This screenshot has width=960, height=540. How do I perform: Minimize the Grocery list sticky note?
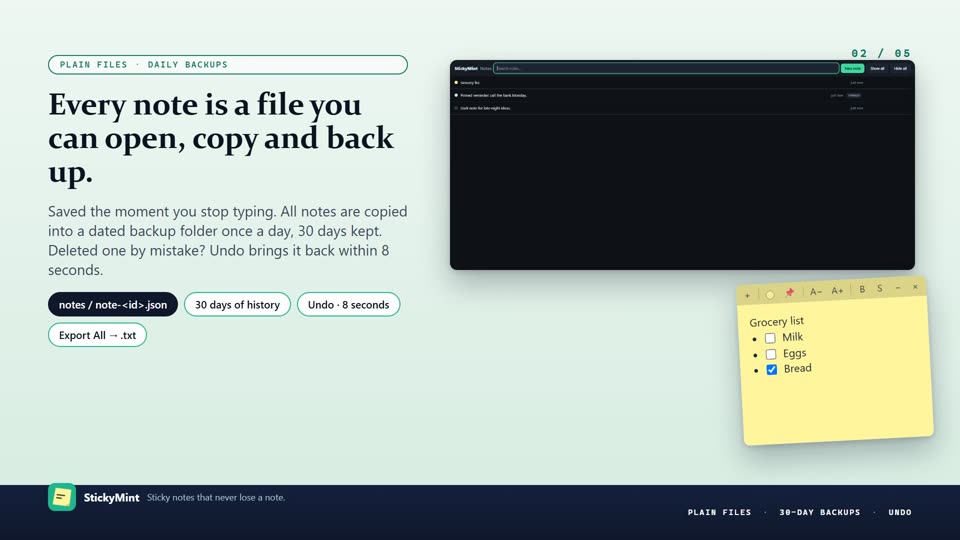pyautogui.click(x=898, y=288)
